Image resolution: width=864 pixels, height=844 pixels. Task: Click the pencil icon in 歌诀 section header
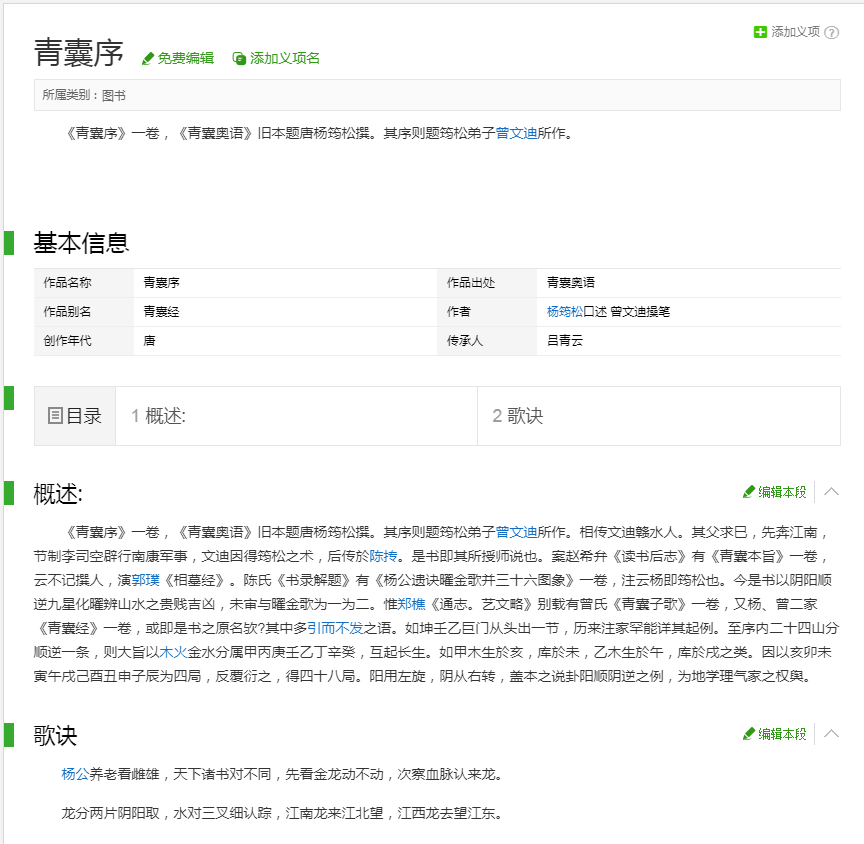748,734
